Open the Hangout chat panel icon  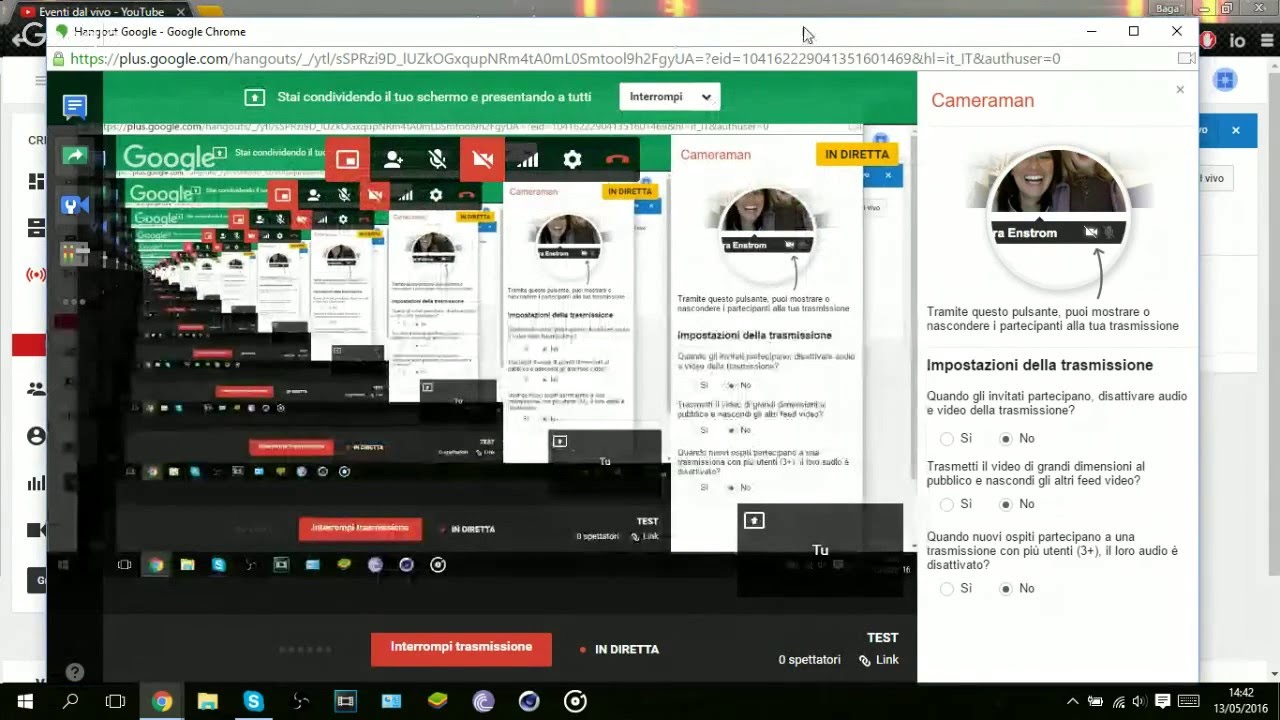[75, 106]
